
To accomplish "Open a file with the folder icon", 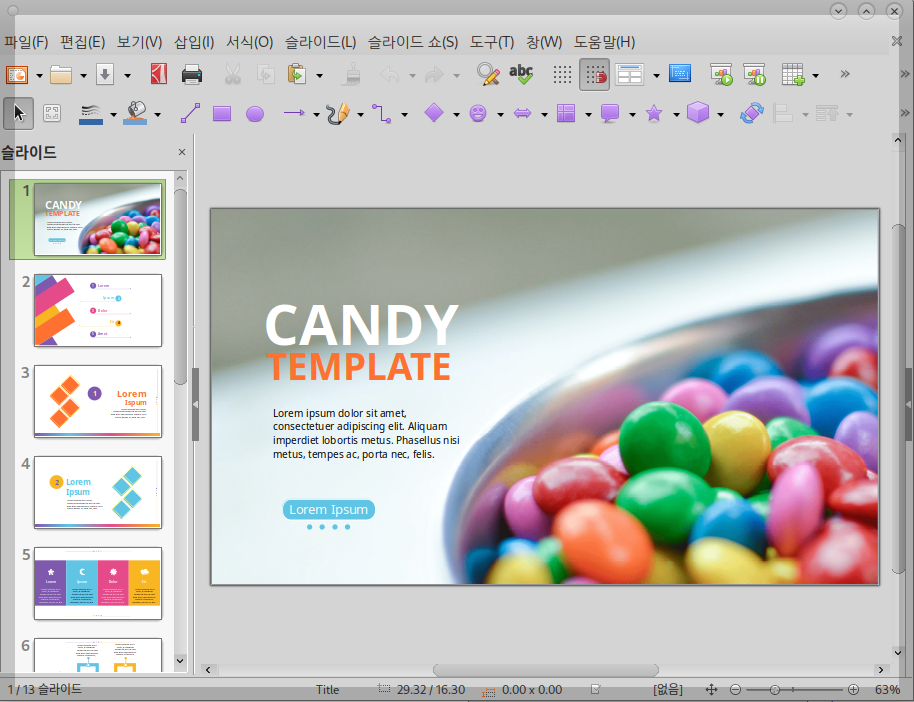I will pyautogui.click(x=61, y=75).
